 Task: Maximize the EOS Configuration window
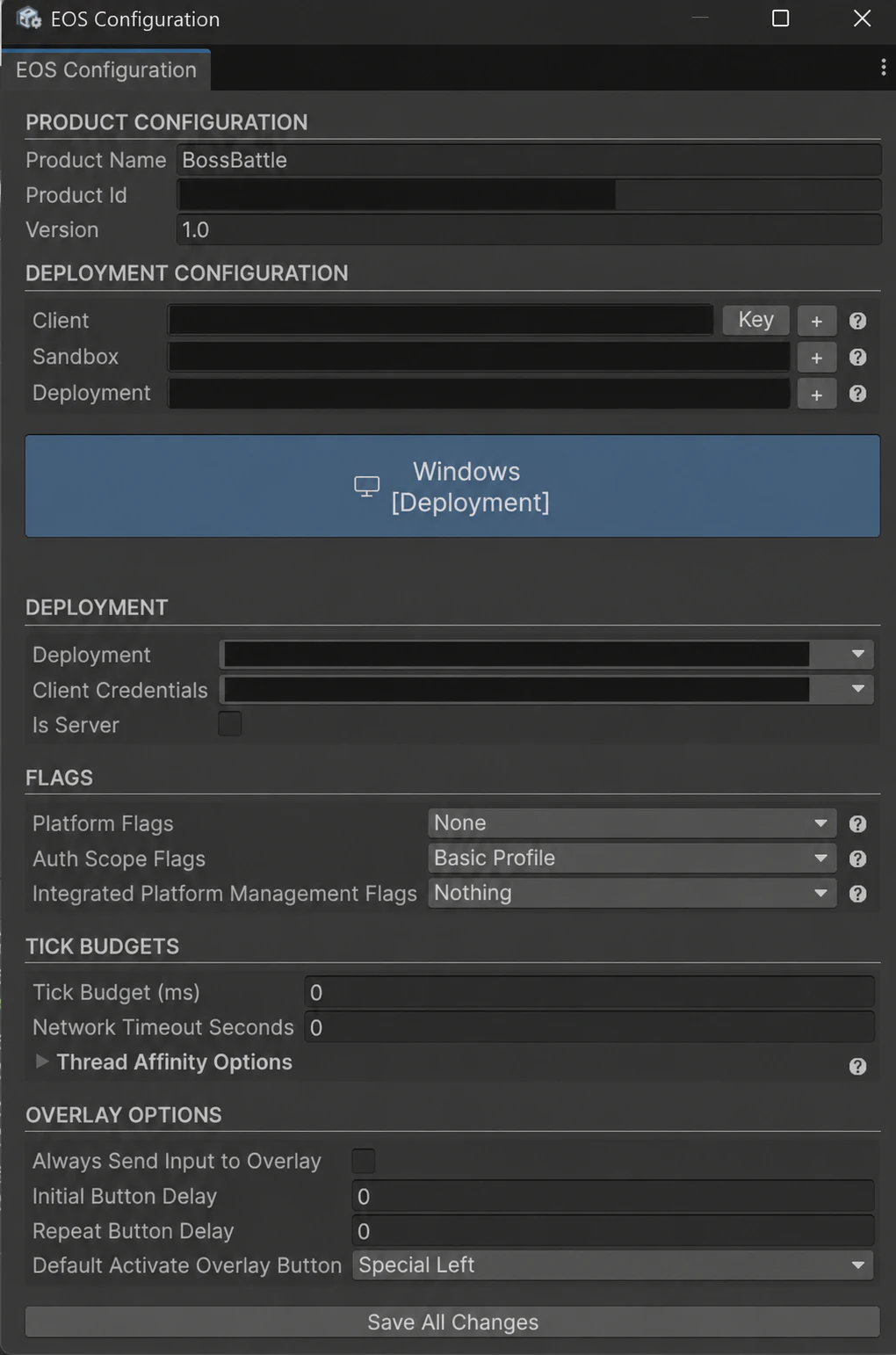click(x=780, y=18)
